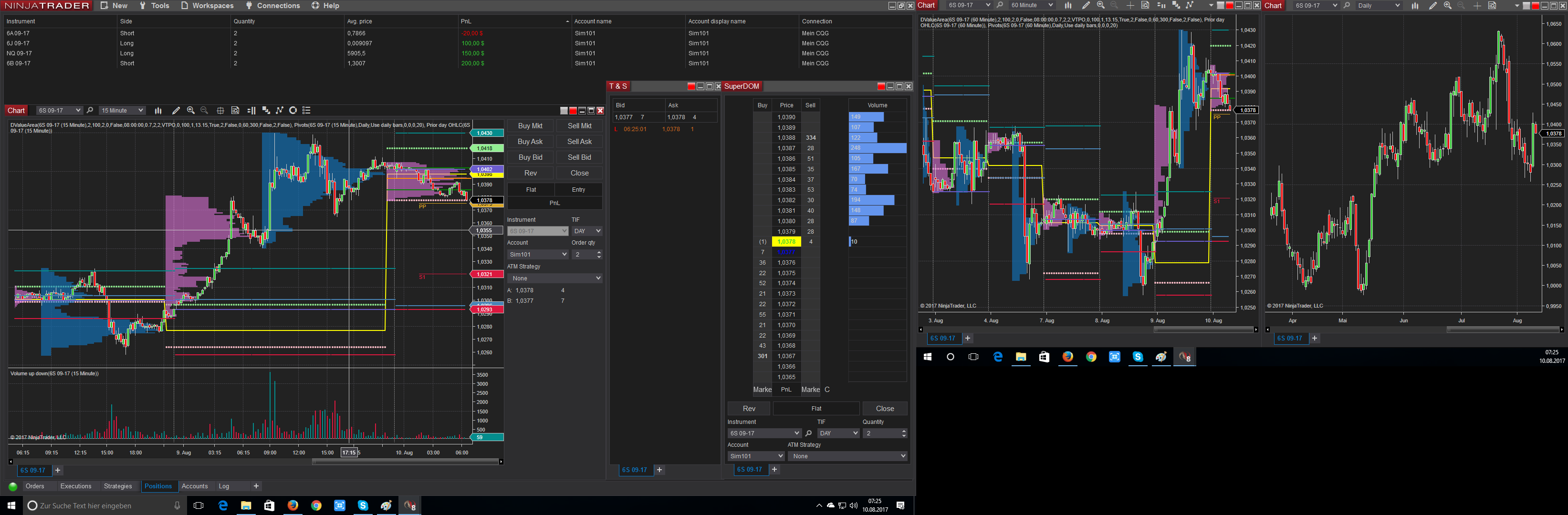The height and width of the screenshot is (515, 1568).
Task: Click Rev button in SuperDOM
Action: tap(749, 409)
